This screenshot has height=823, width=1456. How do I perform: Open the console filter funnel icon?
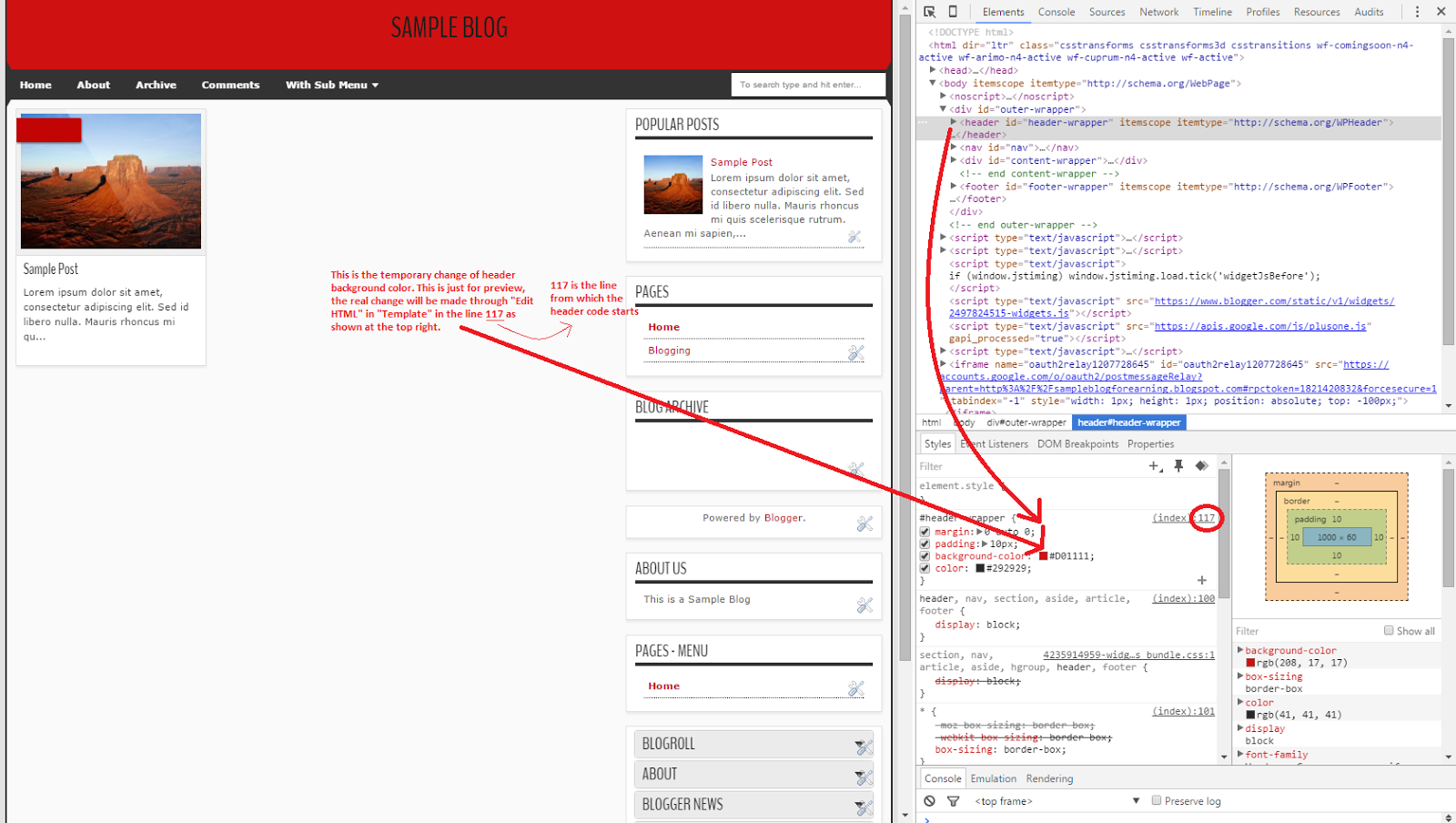(954, 800)
